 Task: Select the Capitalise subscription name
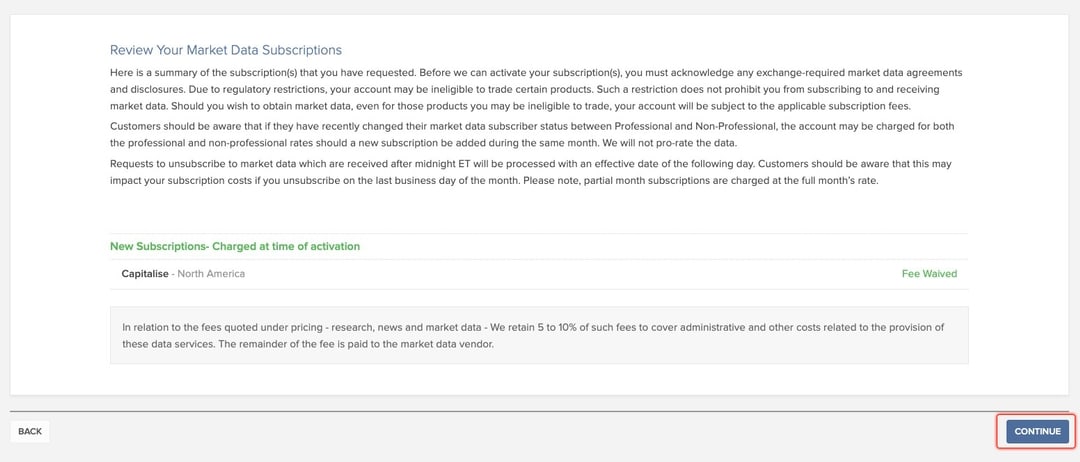point(145,273)
